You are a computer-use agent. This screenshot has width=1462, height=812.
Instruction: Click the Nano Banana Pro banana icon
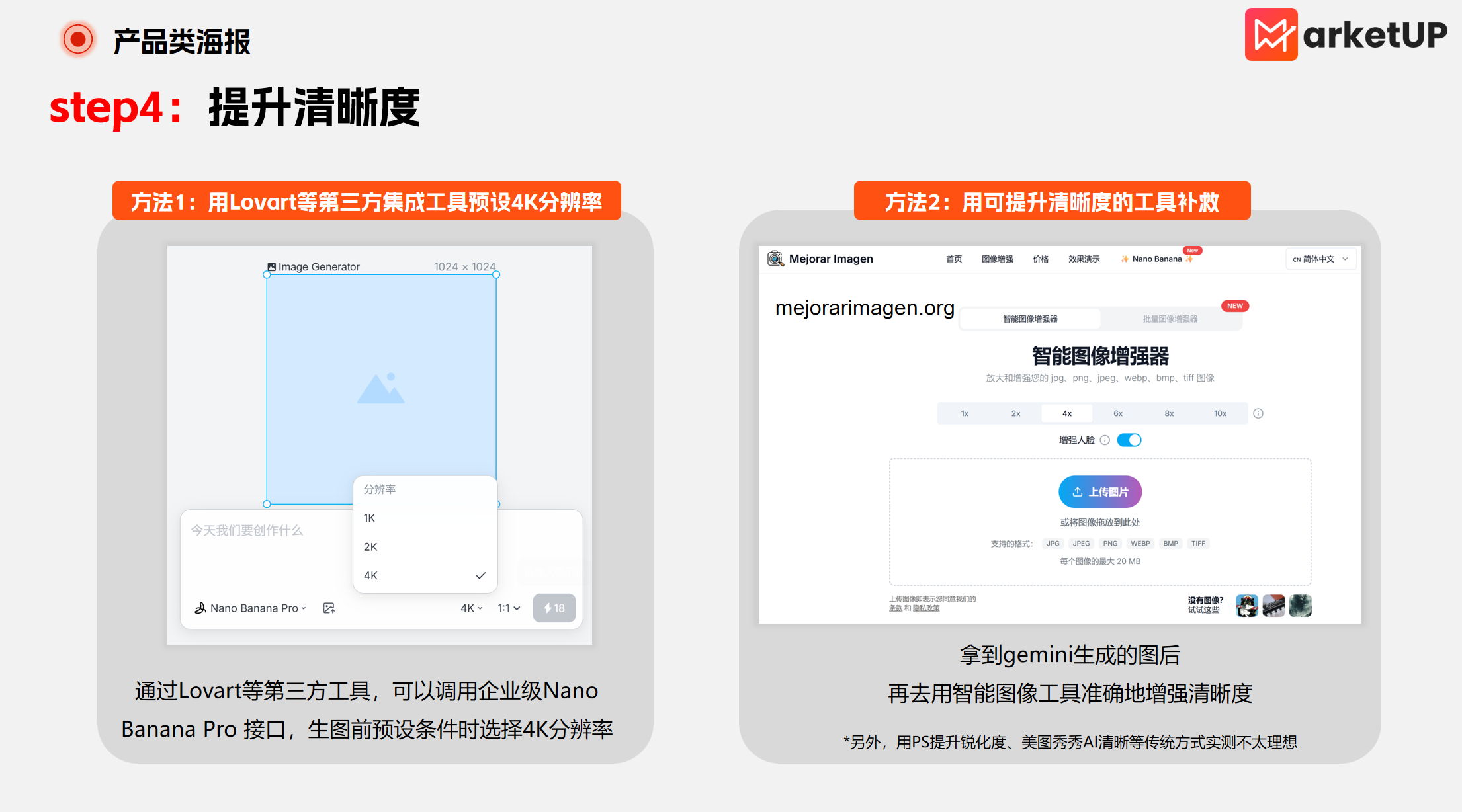tap(202, 608)
